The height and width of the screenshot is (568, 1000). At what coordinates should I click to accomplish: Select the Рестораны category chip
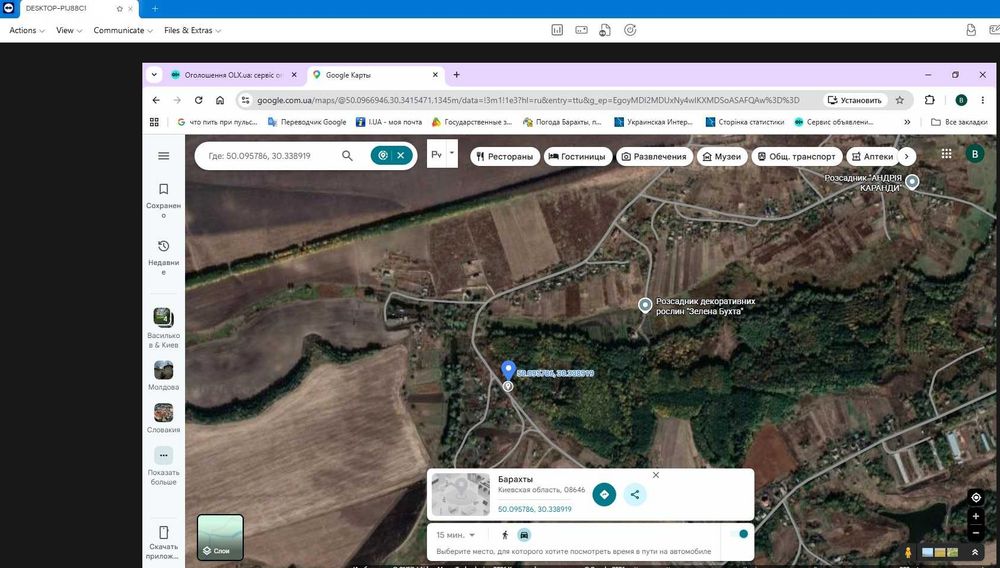(x=505, y=156)
